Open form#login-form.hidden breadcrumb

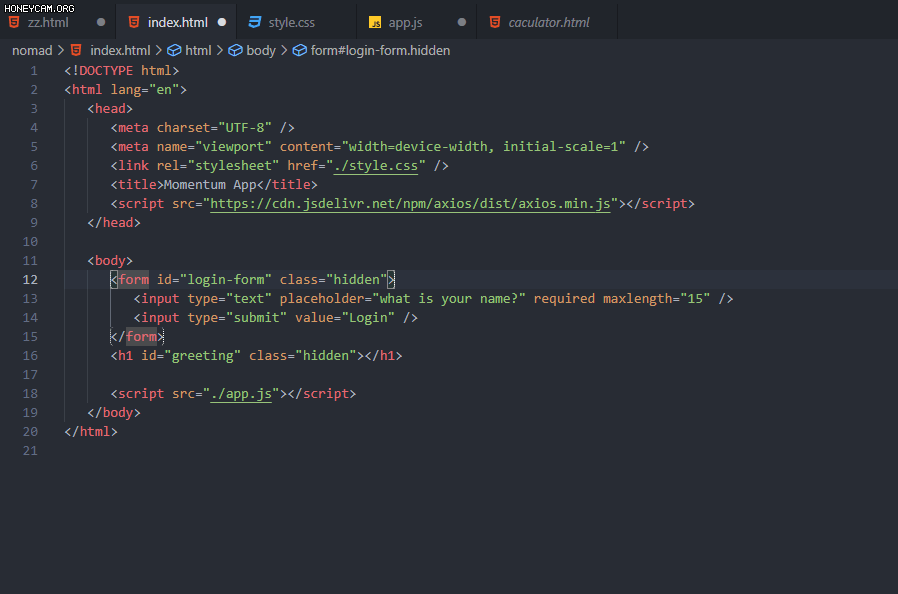pyautogui.click(x=380, y=50)
